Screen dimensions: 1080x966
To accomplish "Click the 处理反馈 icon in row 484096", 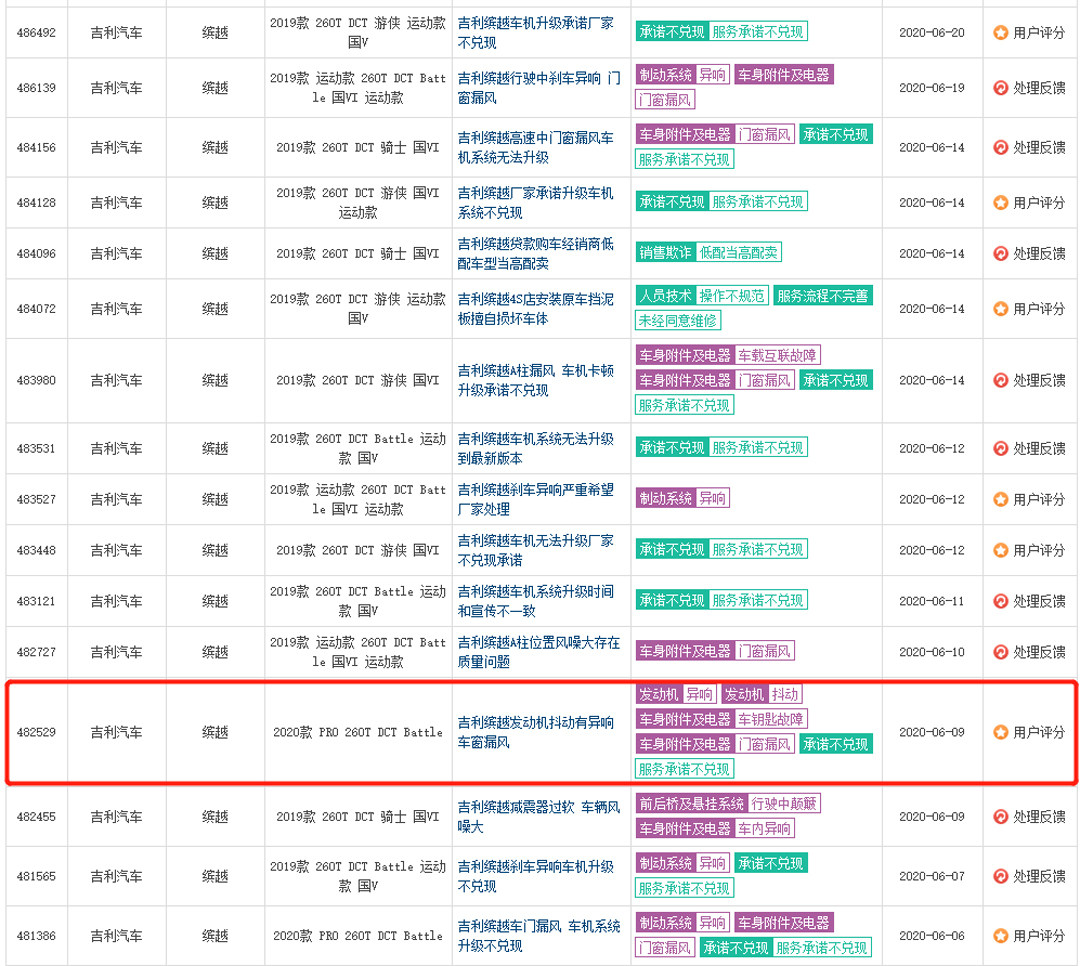I will pos(1000,254).
